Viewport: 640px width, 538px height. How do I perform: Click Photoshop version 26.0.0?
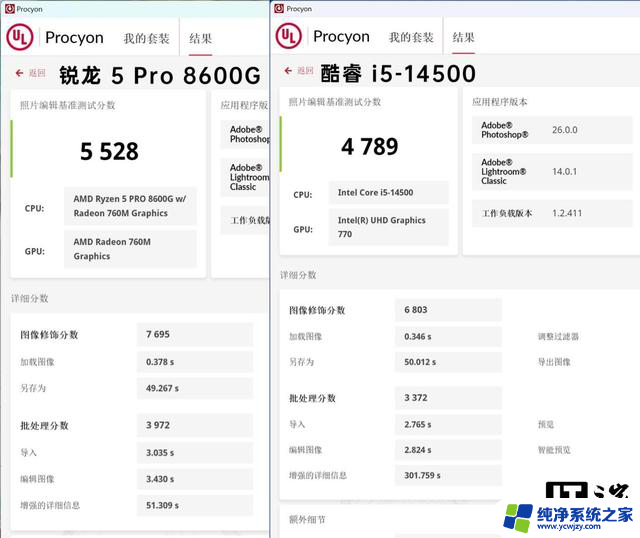pos(565,130)
